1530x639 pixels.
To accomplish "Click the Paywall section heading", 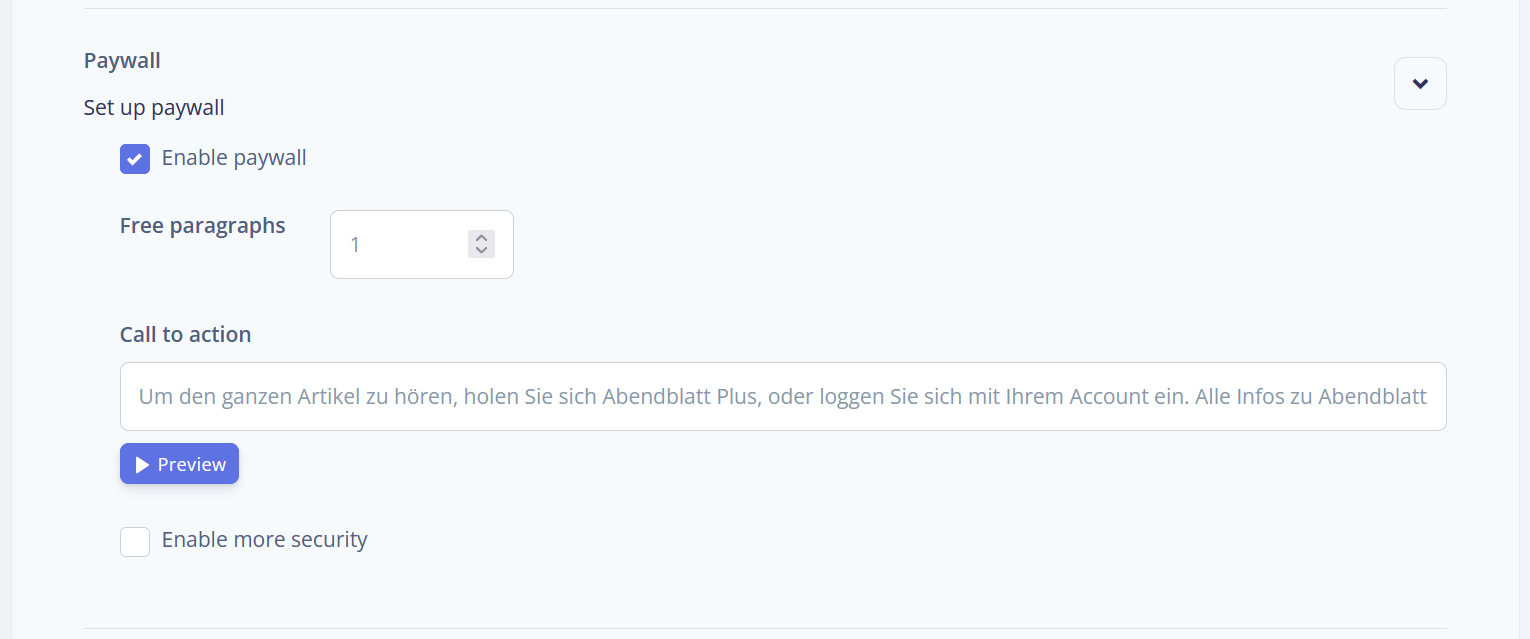I will coord(122,60).
